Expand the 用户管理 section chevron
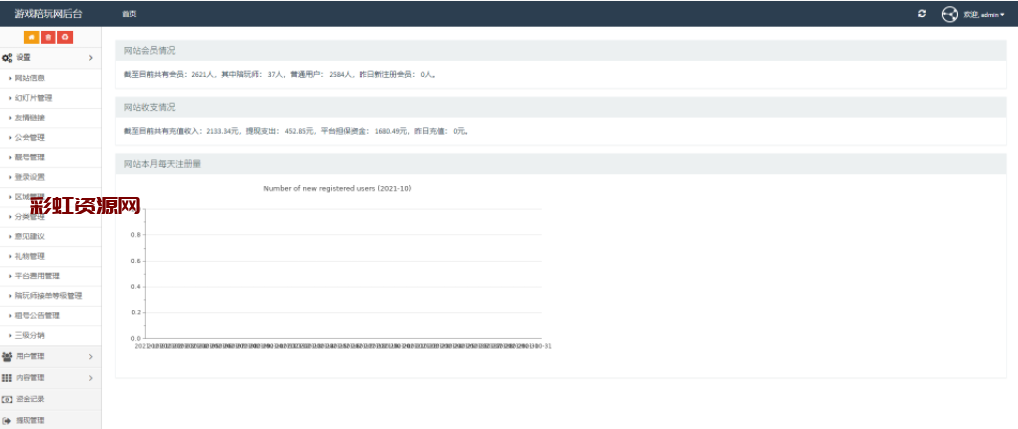 [x=90, y=356]
